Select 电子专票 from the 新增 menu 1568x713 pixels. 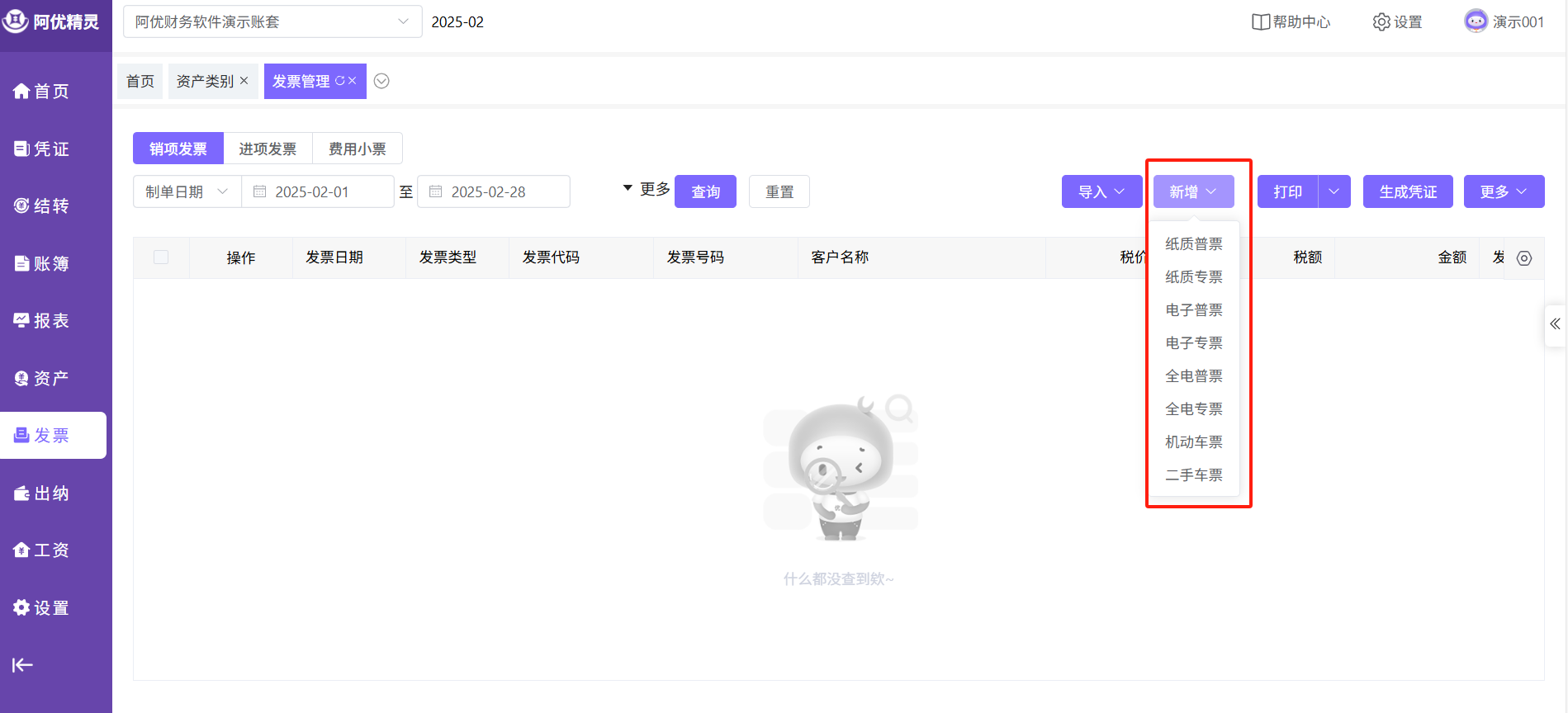(x=1193, y=343)
